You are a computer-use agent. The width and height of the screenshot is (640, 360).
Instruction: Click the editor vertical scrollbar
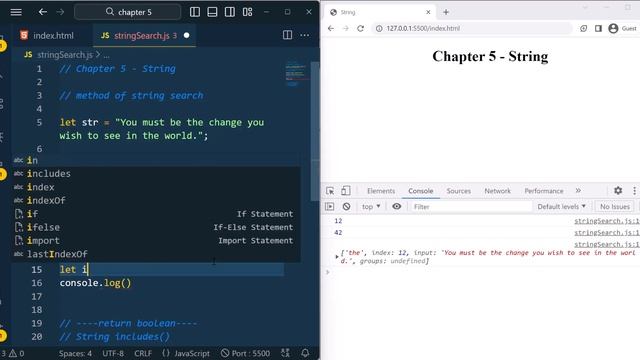click(315, 131)
